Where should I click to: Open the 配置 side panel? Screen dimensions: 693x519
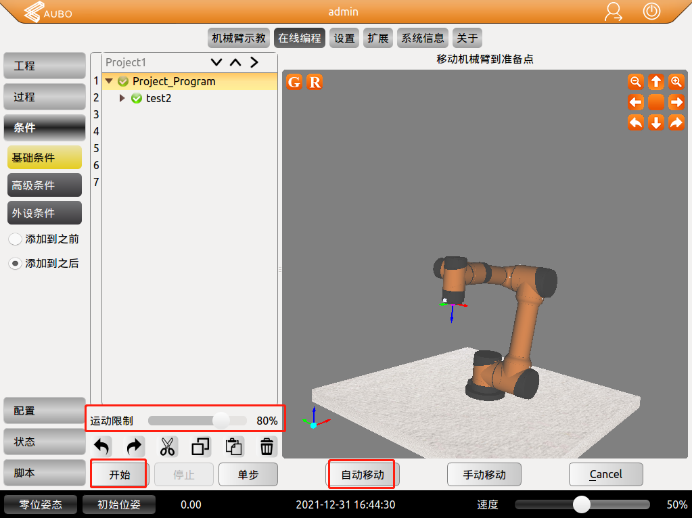pyautogui.click(x=45, y=411)
